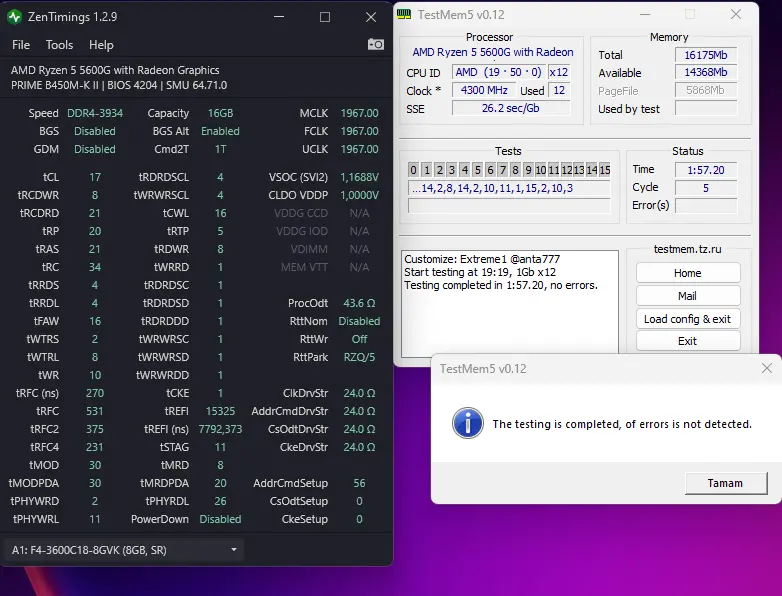Click the PowerDown Disabled value
Viewport: 782px width, 596px height.
tap(220, 519)
